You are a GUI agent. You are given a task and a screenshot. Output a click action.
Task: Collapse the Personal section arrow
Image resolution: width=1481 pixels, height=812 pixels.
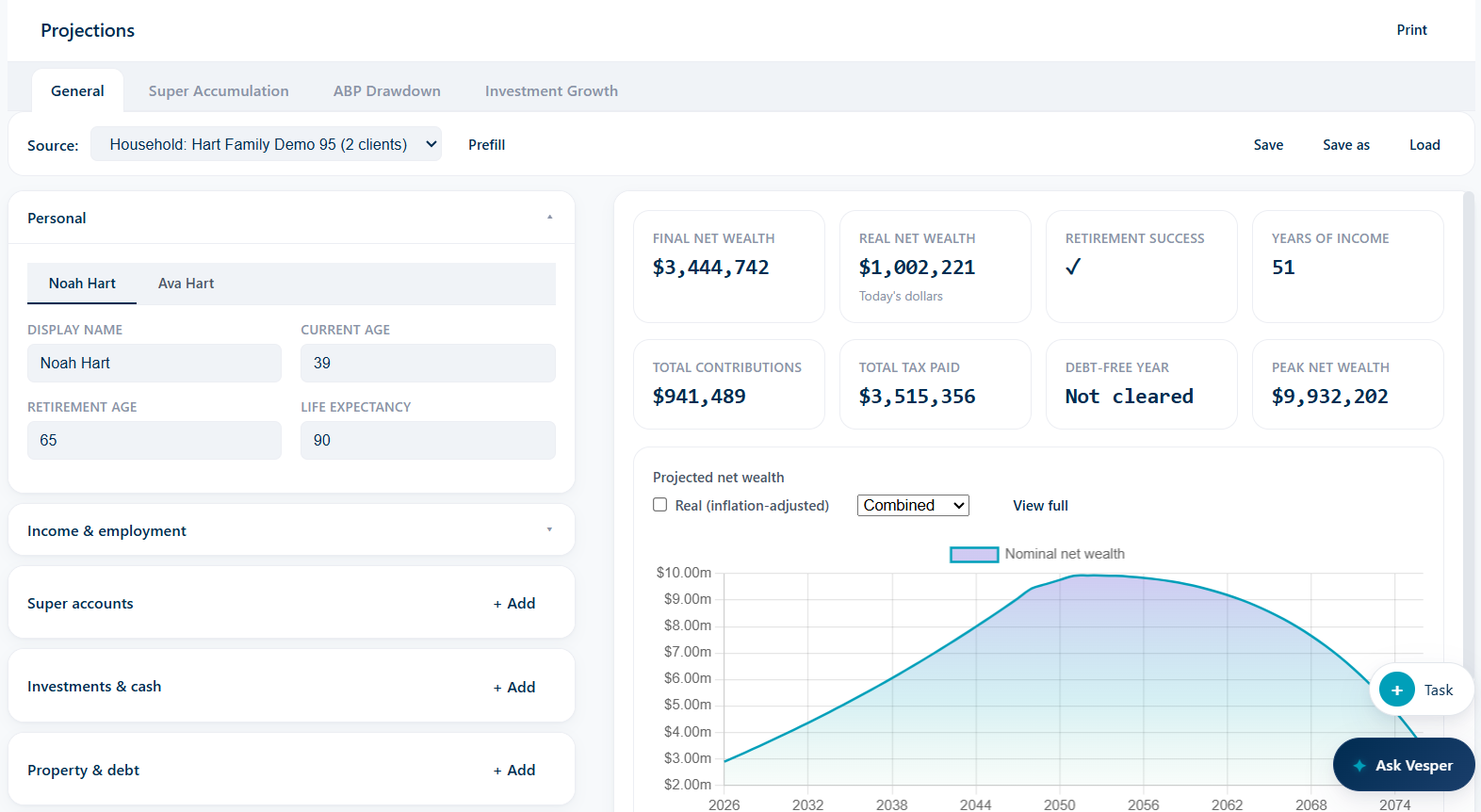pos(549,218)
